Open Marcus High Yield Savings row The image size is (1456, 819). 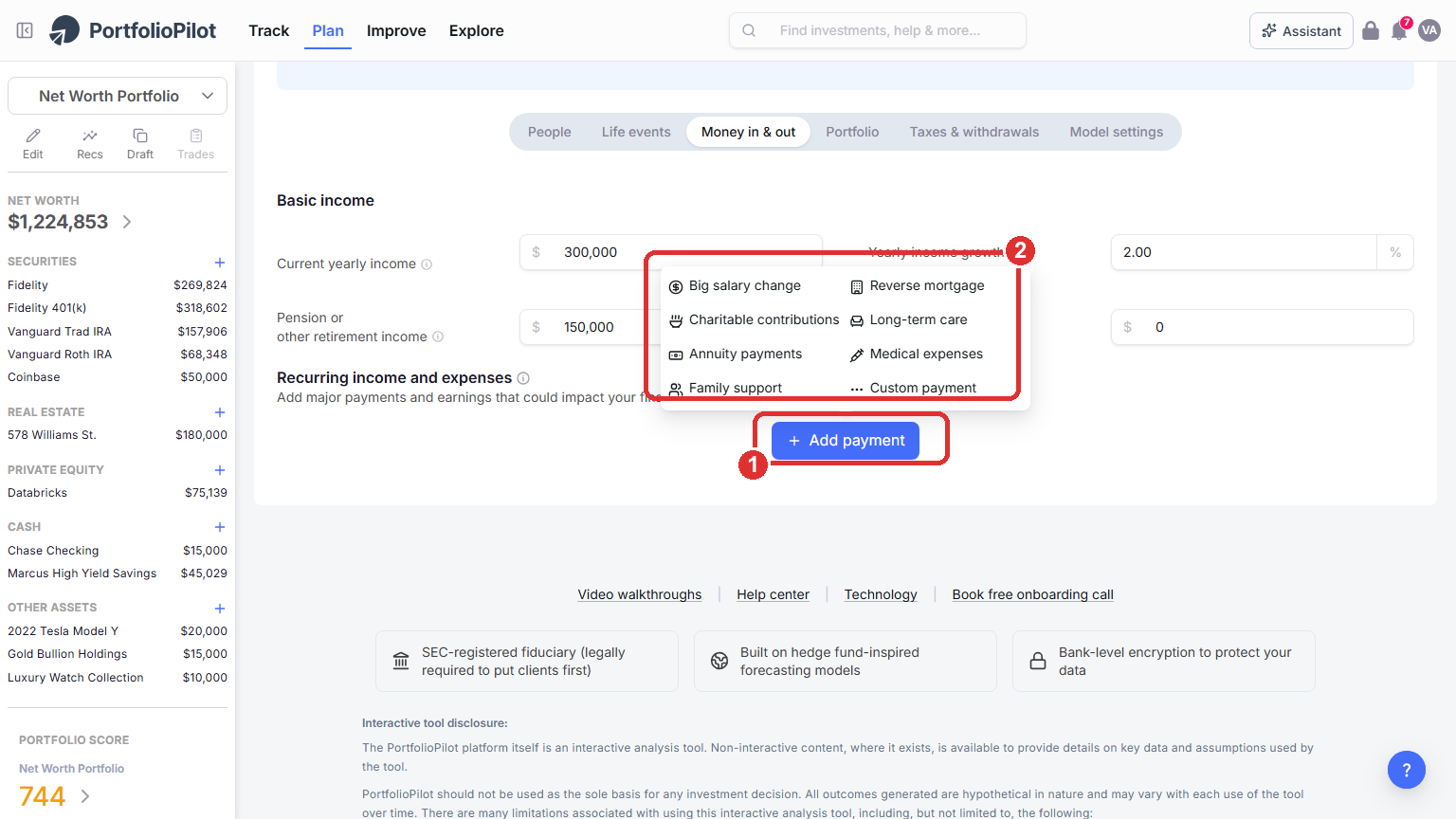tap(118, 573)
